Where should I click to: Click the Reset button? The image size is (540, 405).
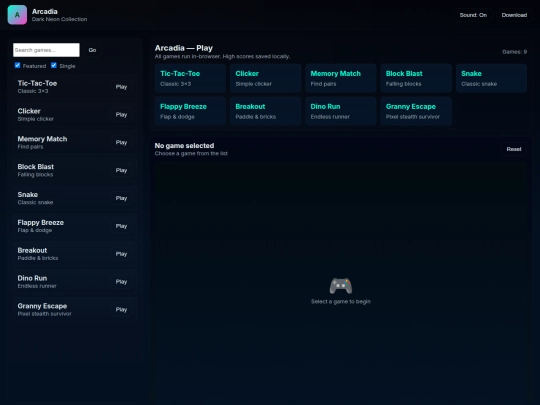tap(514, 149)
